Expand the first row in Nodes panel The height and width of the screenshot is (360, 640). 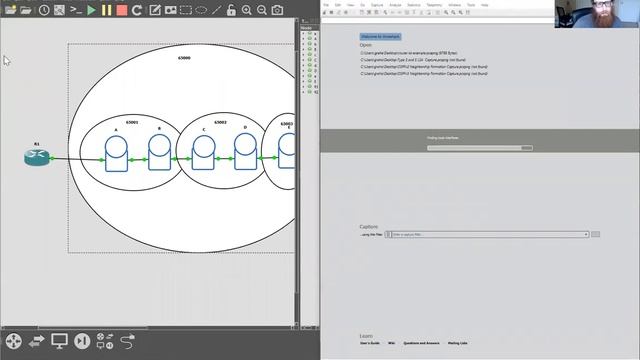(303, 34)
